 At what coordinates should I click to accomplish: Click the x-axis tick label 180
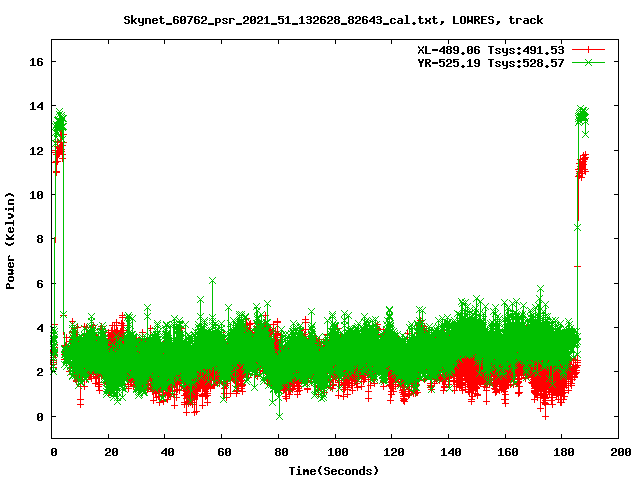point(564,452)
